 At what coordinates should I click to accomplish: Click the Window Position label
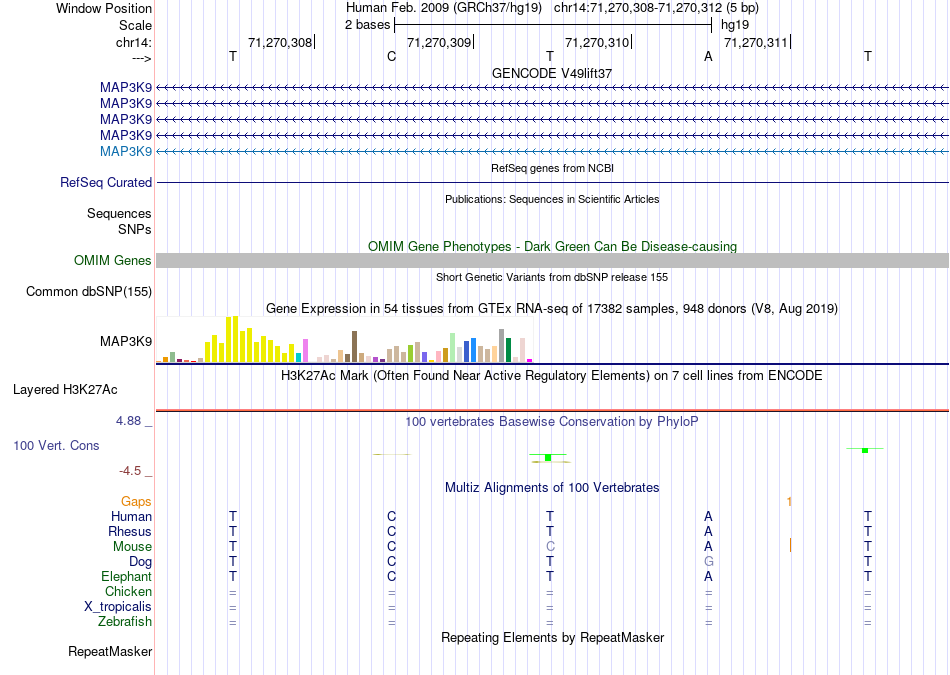point(104,8)
